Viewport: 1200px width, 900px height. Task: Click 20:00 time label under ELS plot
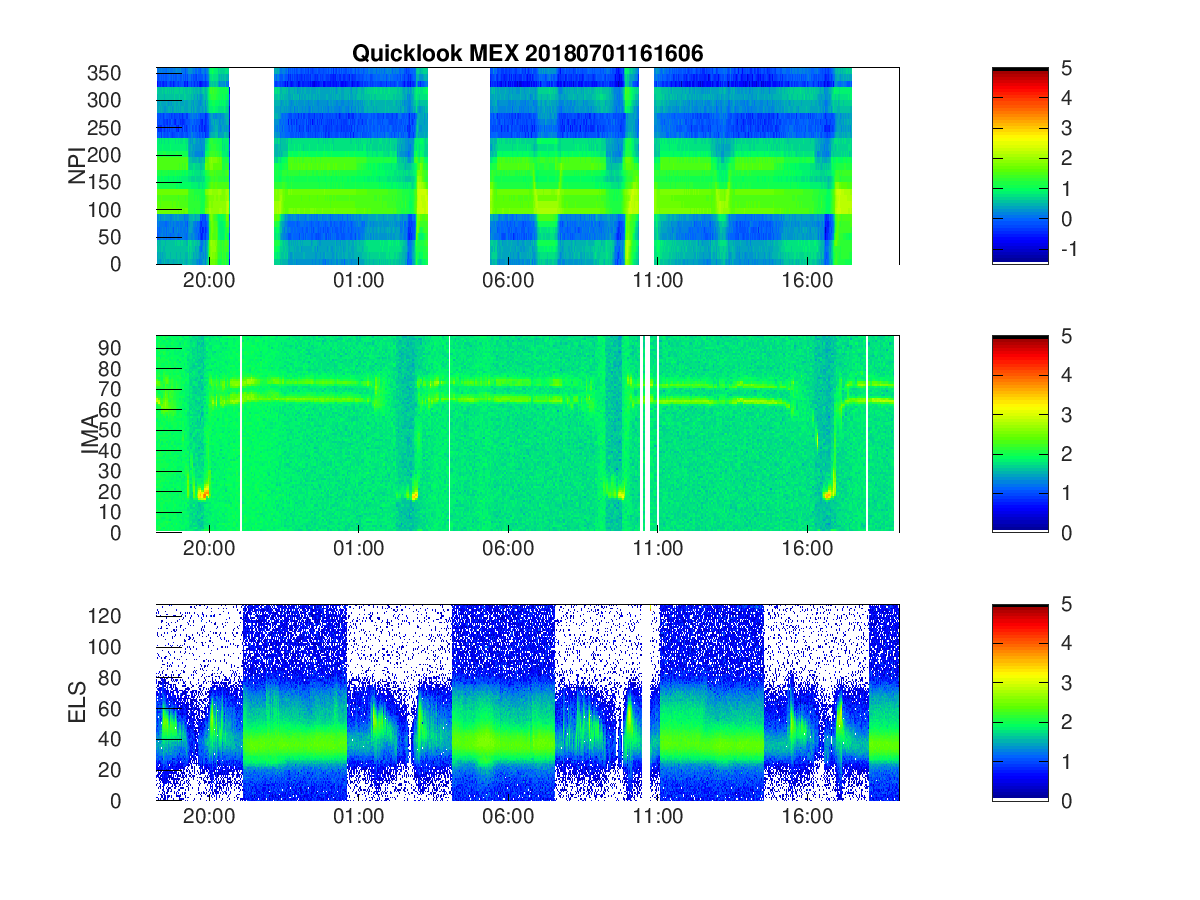(209, 817)
